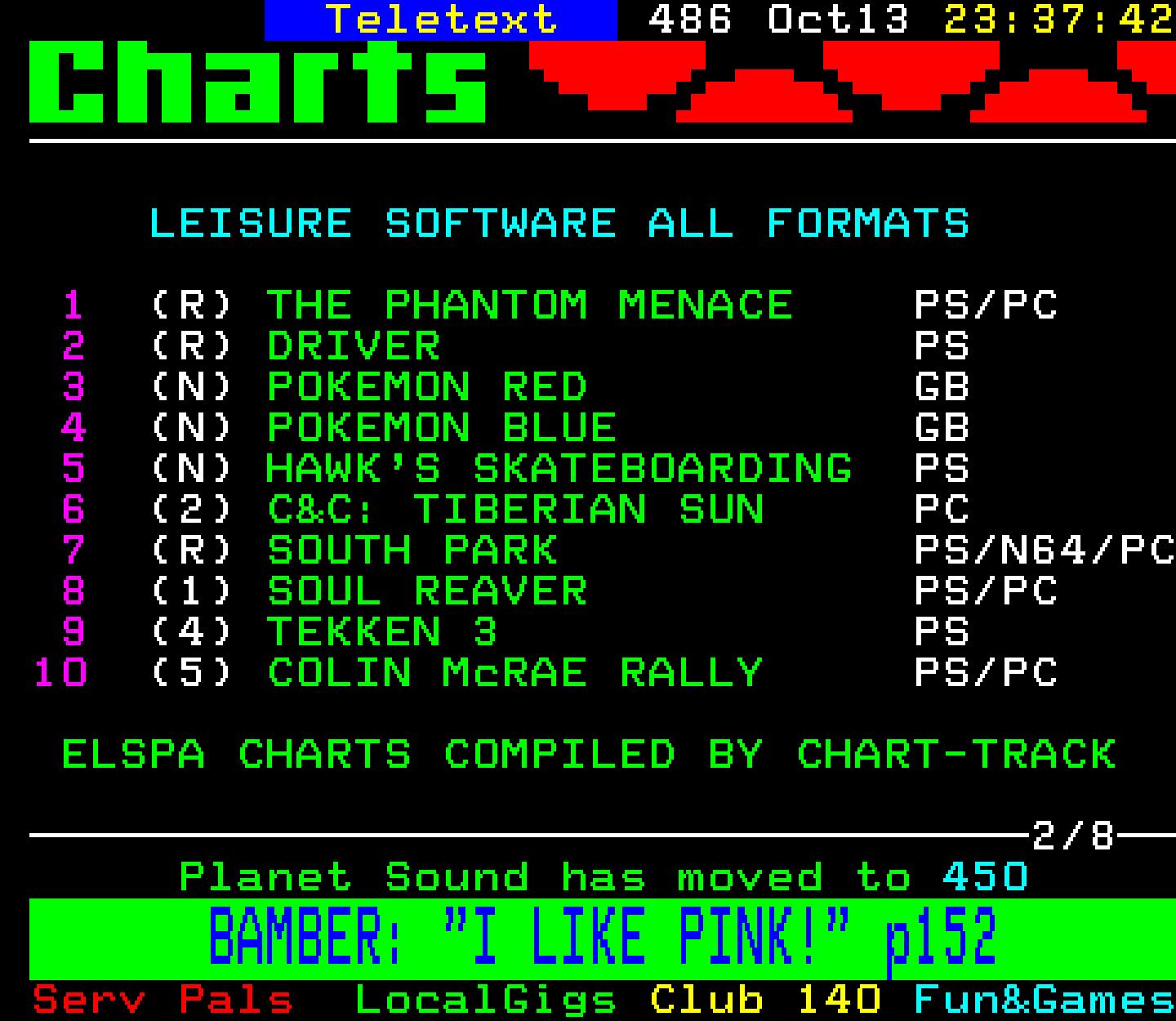Click the (4) last-week position for TEKKEN 3
The height and width of the screenshot is (1021, 1176).
191,632
